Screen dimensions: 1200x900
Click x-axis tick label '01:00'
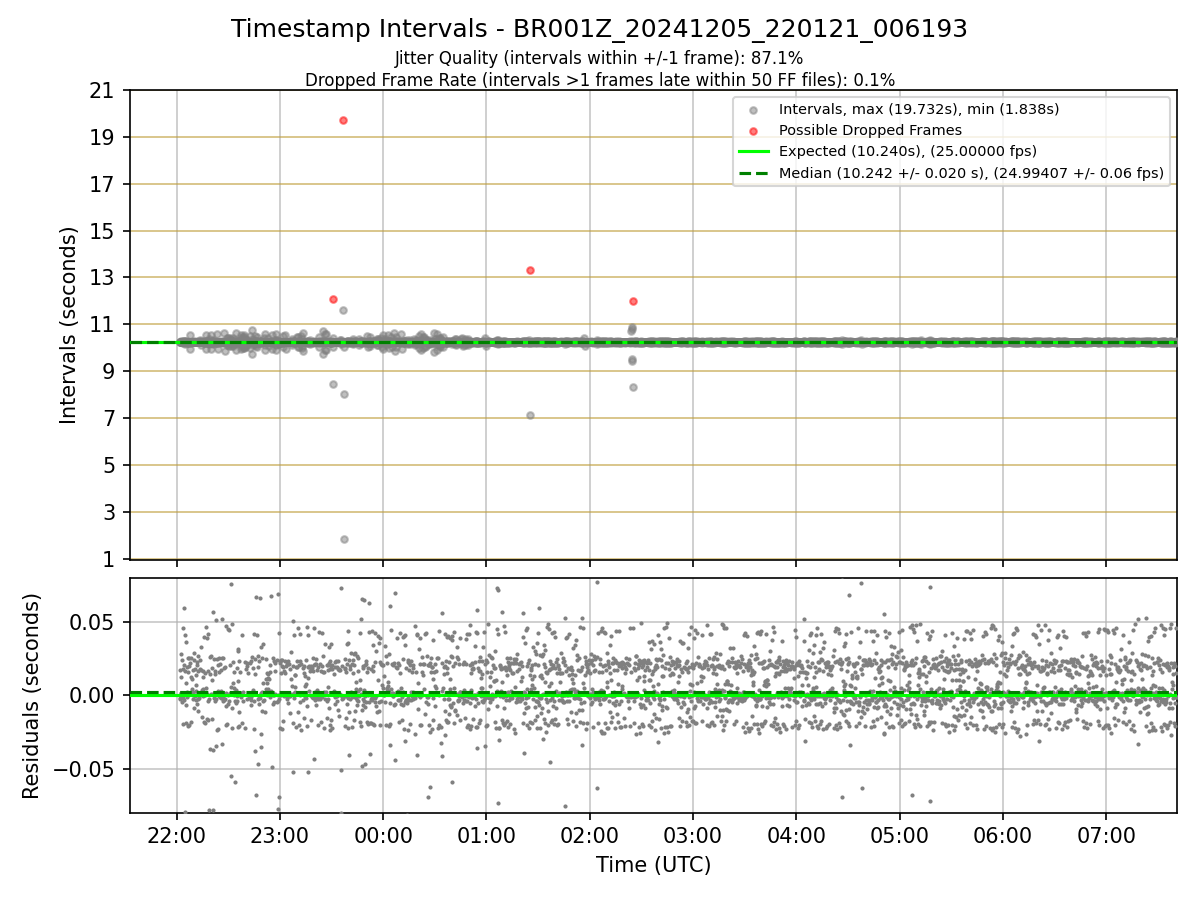pos(486,835)
